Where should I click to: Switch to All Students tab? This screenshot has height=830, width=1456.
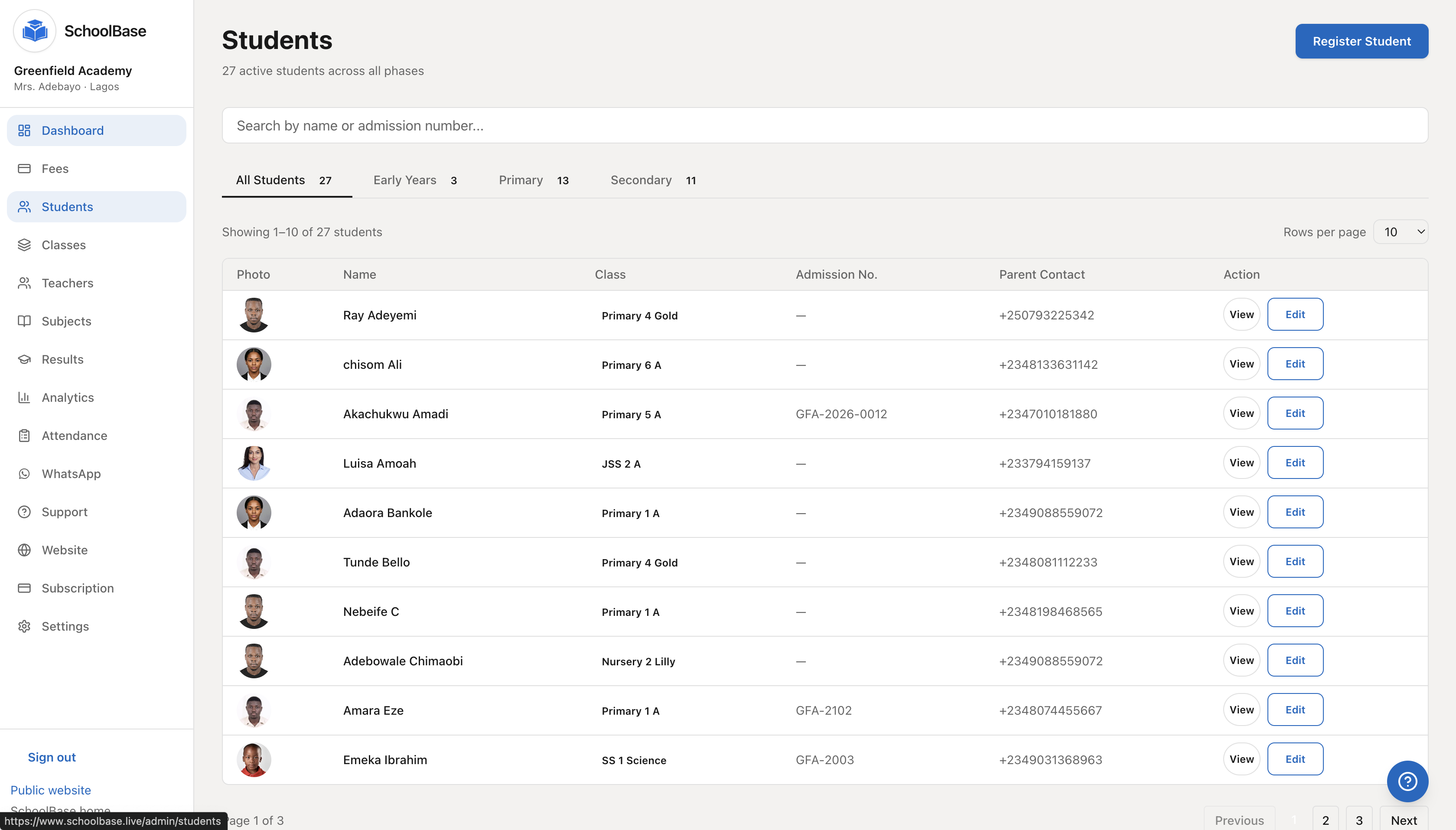pos(287,181)
